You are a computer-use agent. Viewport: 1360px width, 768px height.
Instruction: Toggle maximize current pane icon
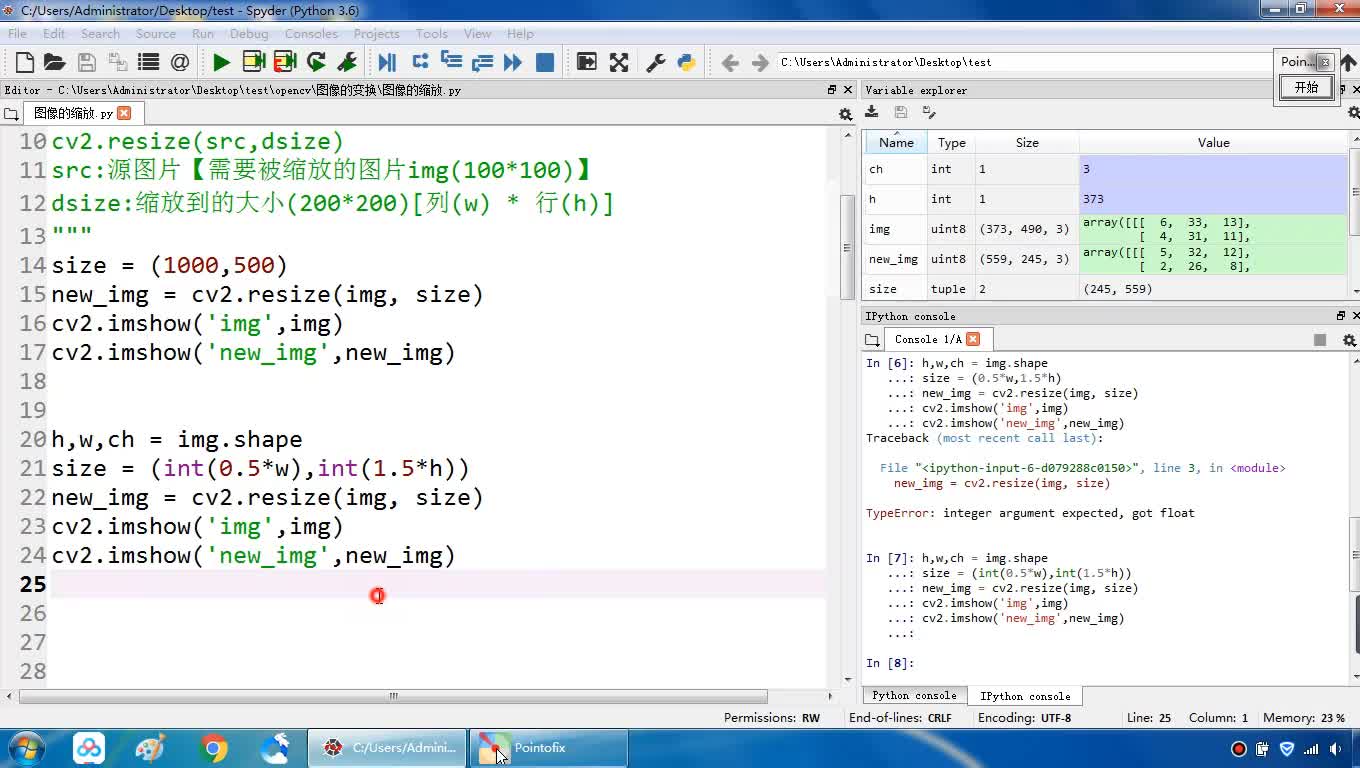click(x=587, y=62)
